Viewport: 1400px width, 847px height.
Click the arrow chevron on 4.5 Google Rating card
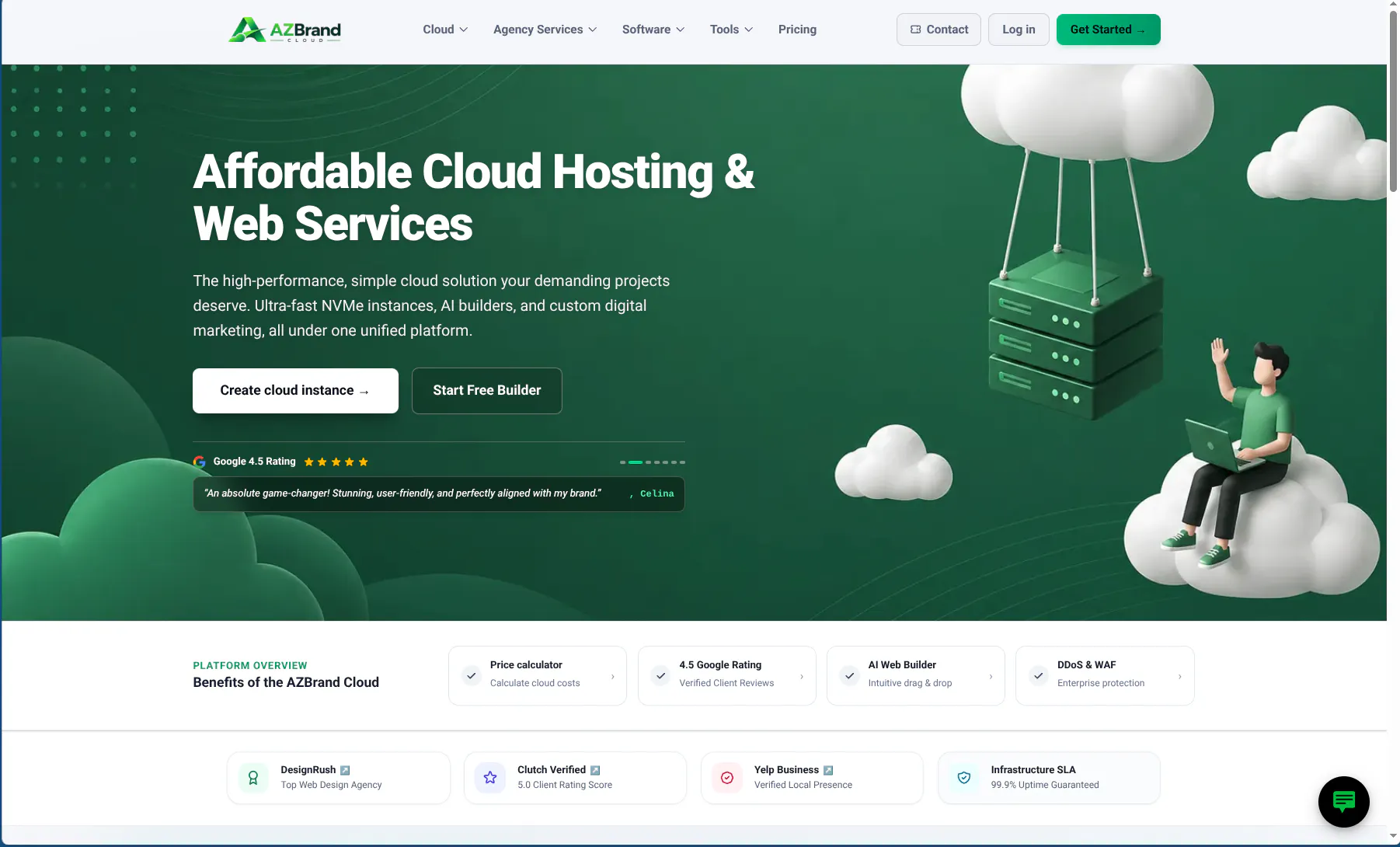(802, 677)
